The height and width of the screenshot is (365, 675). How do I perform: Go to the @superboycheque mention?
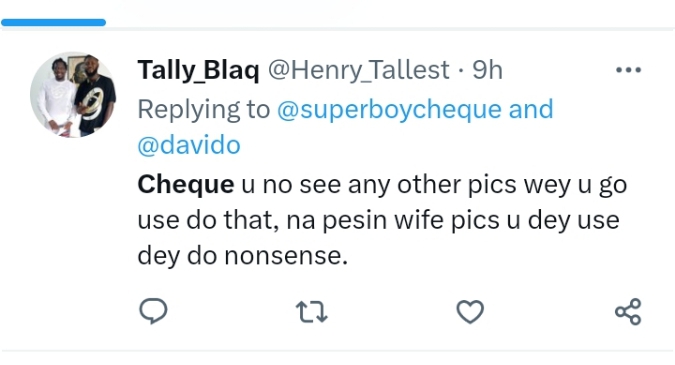(x=389, y=109)
